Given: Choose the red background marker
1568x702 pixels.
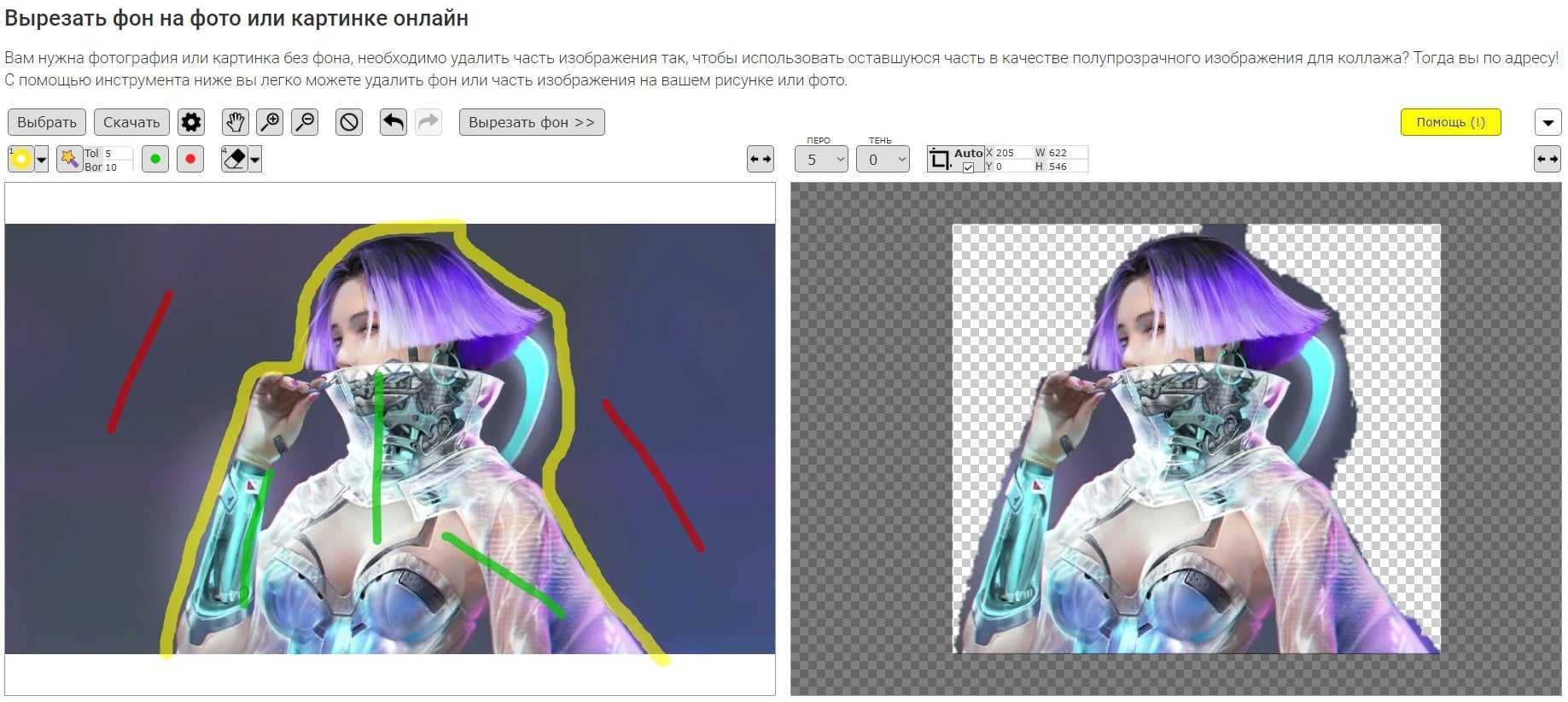Looking at the screenshot, I should [190, 159].
